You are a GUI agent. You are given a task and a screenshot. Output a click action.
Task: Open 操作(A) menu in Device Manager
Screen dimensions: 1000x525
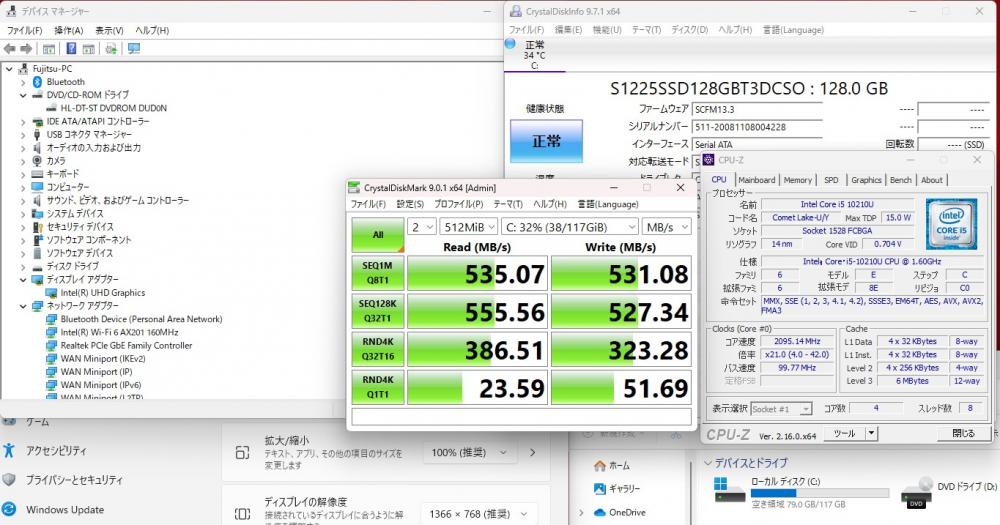coord(68,31)
